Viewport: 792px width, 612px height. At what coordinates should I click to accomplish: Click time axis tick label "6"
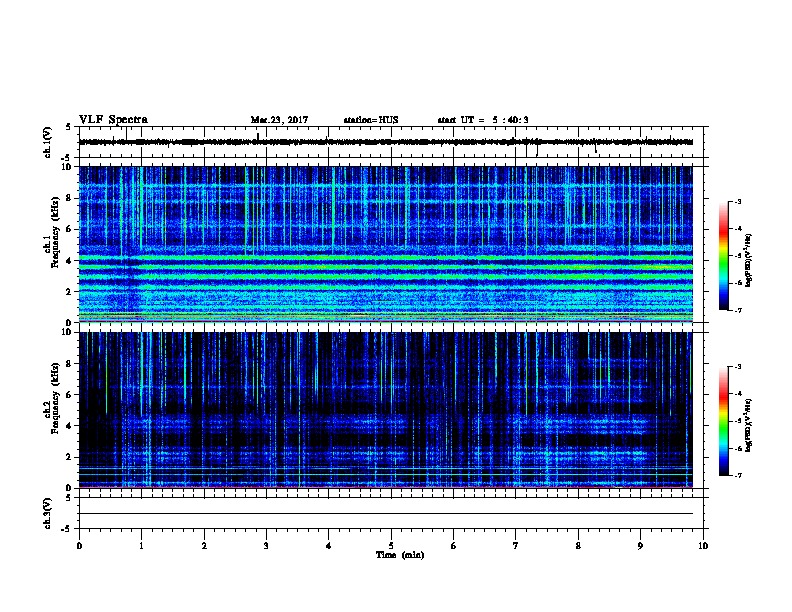point(454,546)
